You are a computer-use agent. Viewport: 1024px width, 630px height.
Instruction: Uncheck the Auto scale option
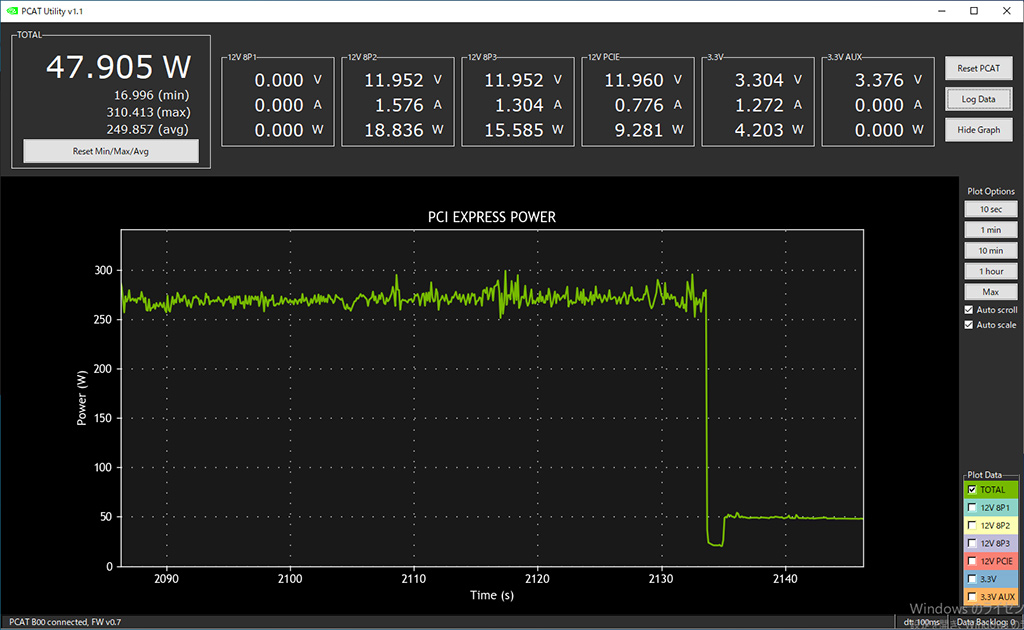[968, 325]
